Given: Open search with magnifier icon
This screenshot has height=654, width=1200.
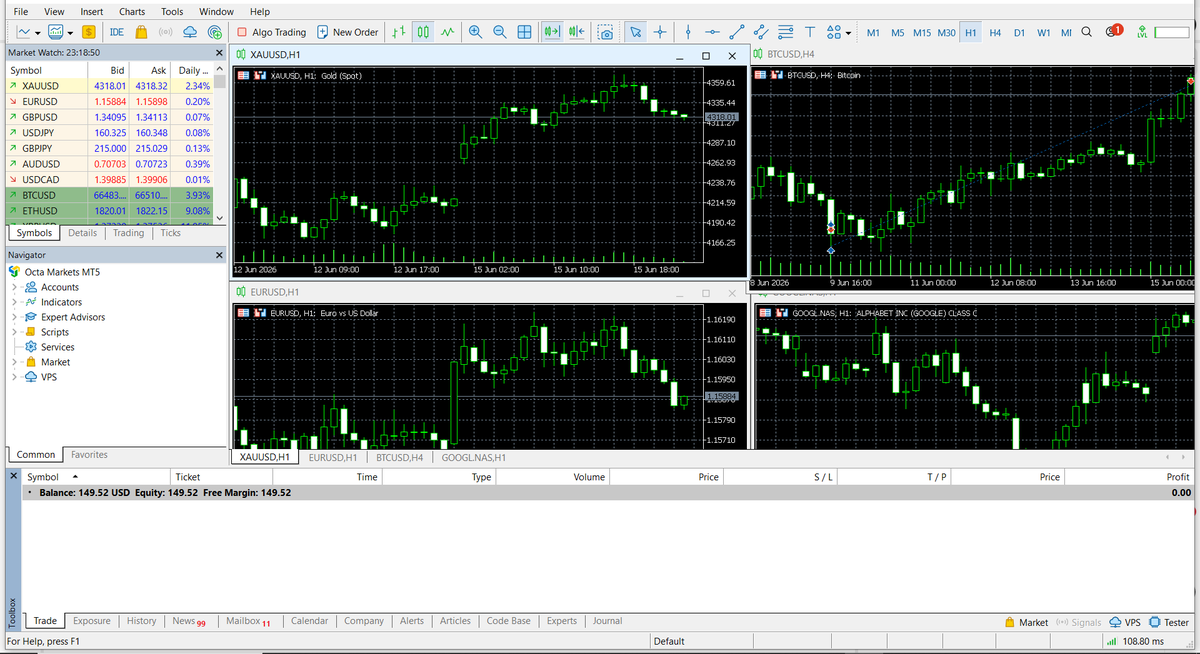Looking at the screenshot, I should click(1087, 32).
